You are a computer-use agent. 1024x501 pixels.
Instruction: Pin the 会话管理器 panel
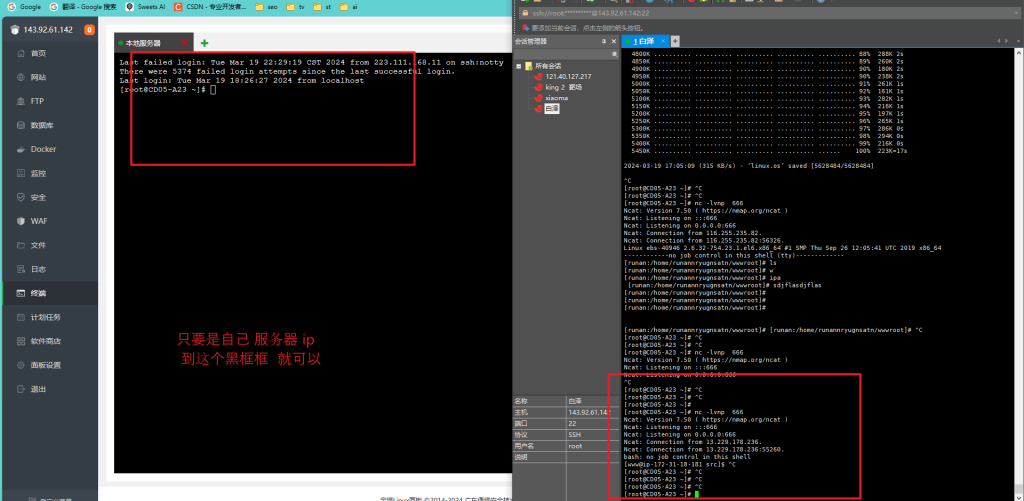pyautogui.click(x=602, y=42)
